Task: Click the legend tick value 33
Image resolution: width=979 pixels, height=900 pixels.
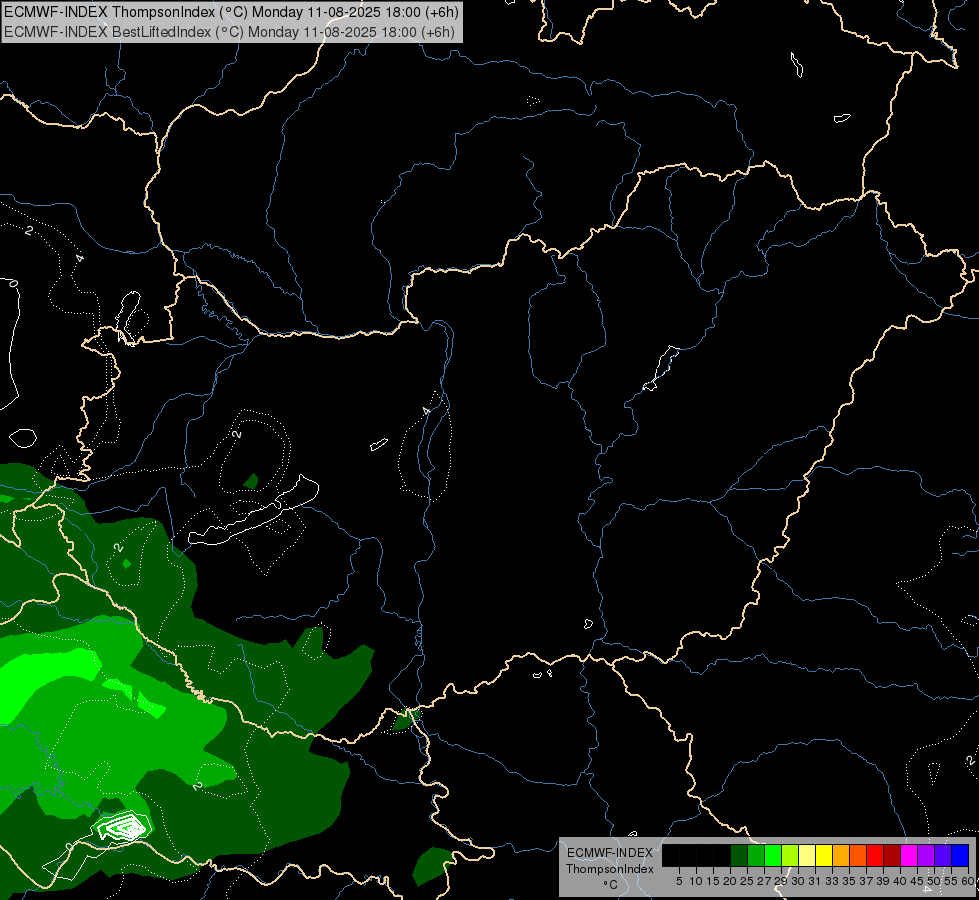Action: [832, 881]
